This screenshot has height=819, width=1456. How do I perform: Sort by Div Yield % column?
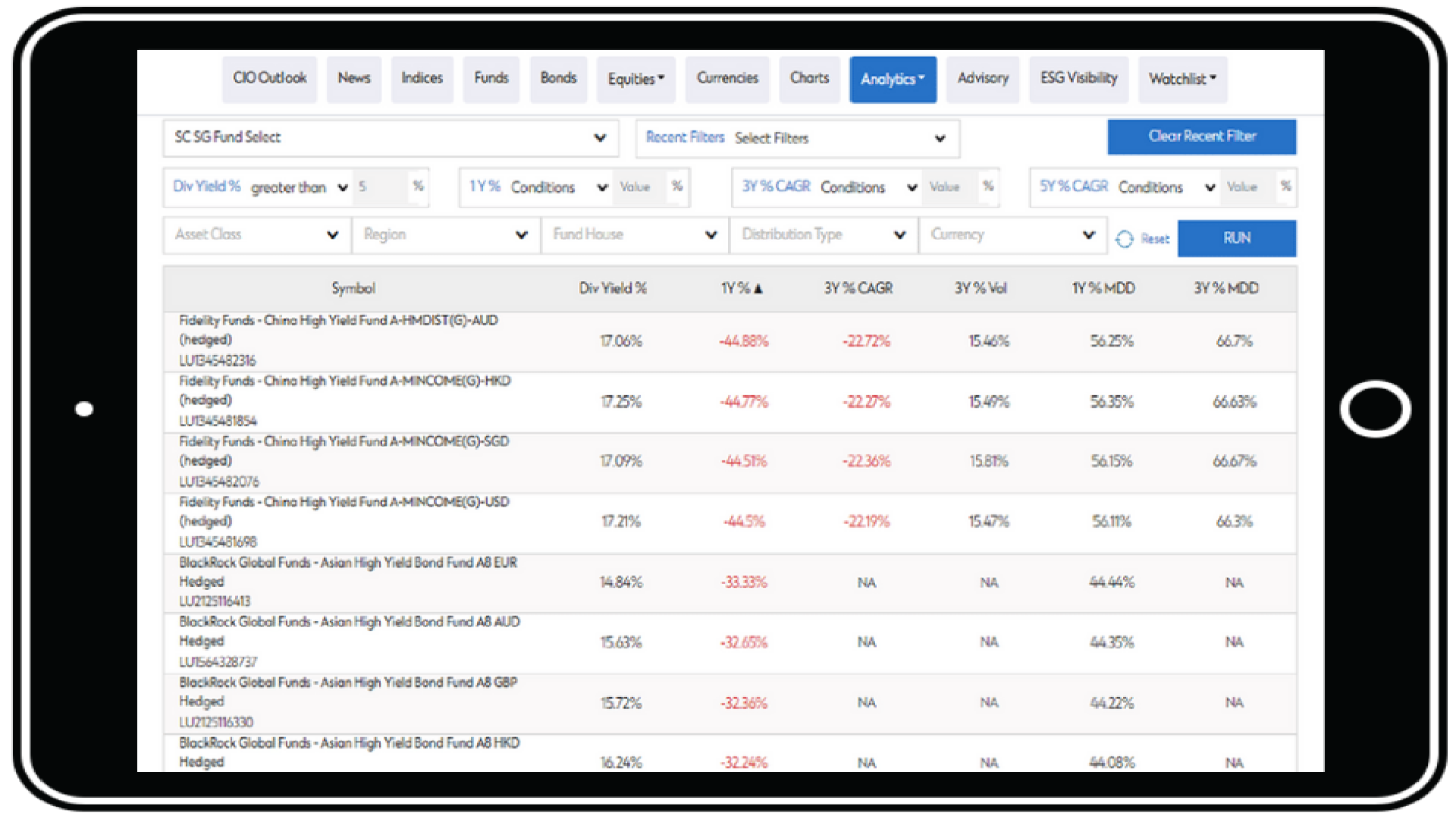pyautogui.click(x=613, y=289)
